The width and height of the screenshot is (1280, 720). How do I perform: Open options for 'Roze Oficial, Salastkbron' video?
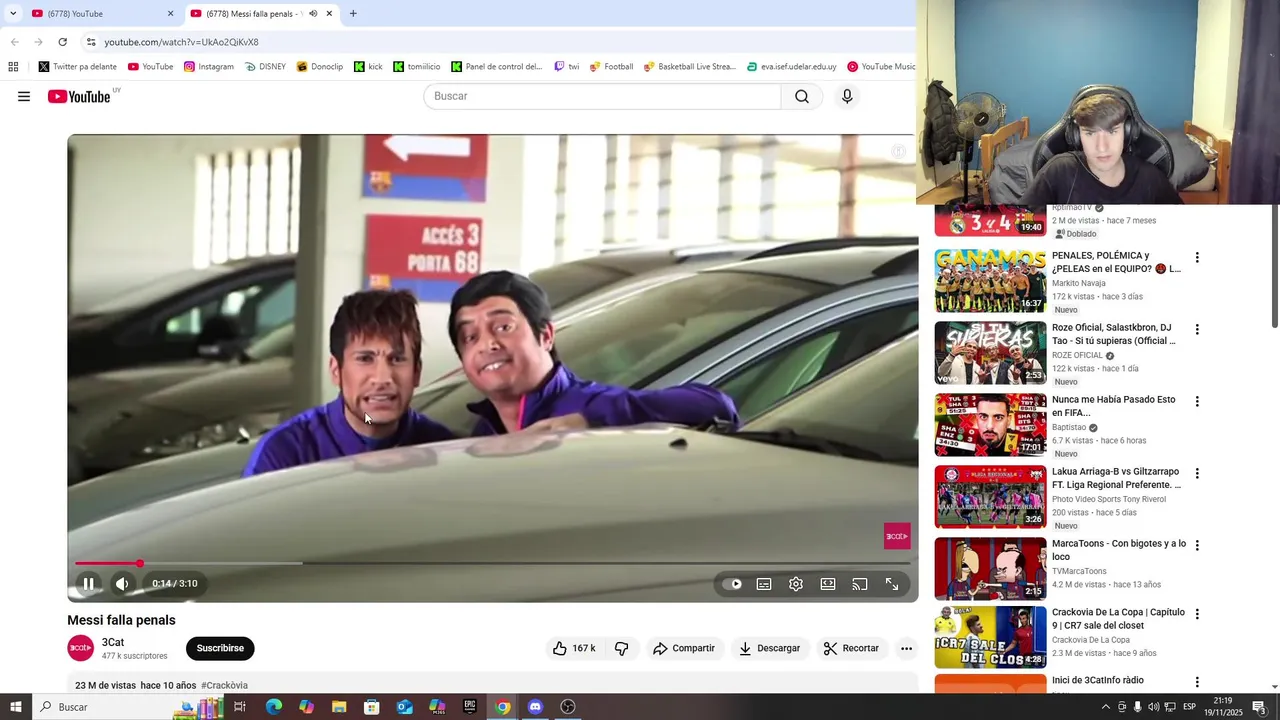[1197, 329]
